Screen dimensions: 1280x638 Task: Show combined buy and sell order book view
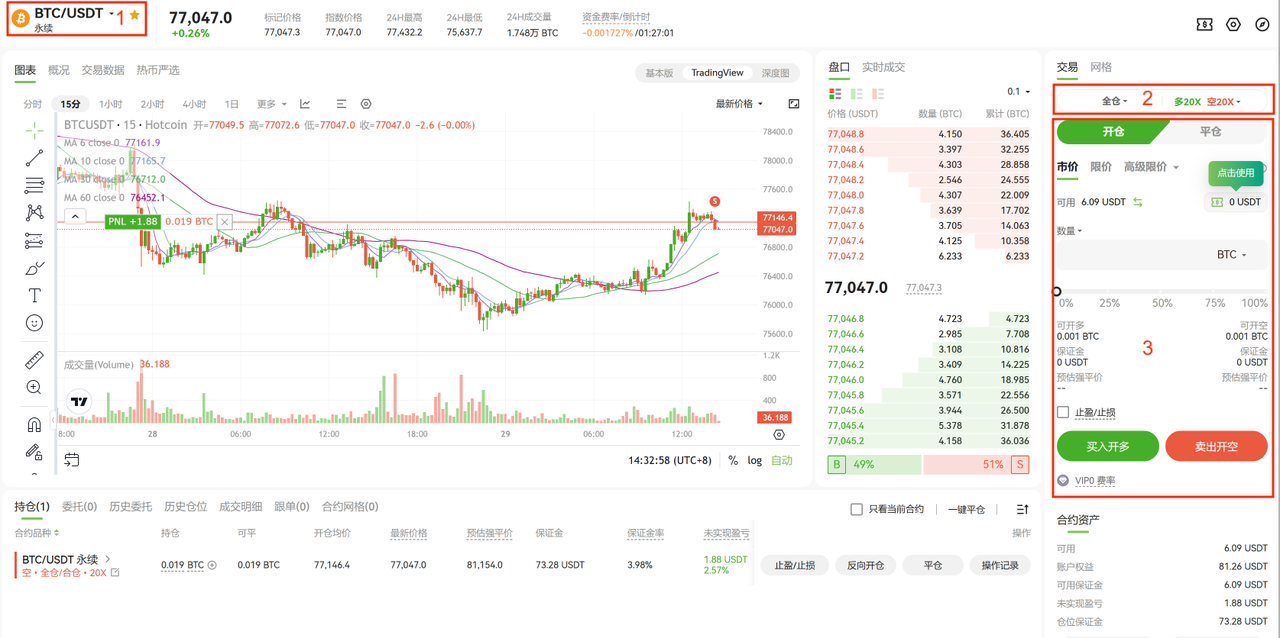pos(835,94)
